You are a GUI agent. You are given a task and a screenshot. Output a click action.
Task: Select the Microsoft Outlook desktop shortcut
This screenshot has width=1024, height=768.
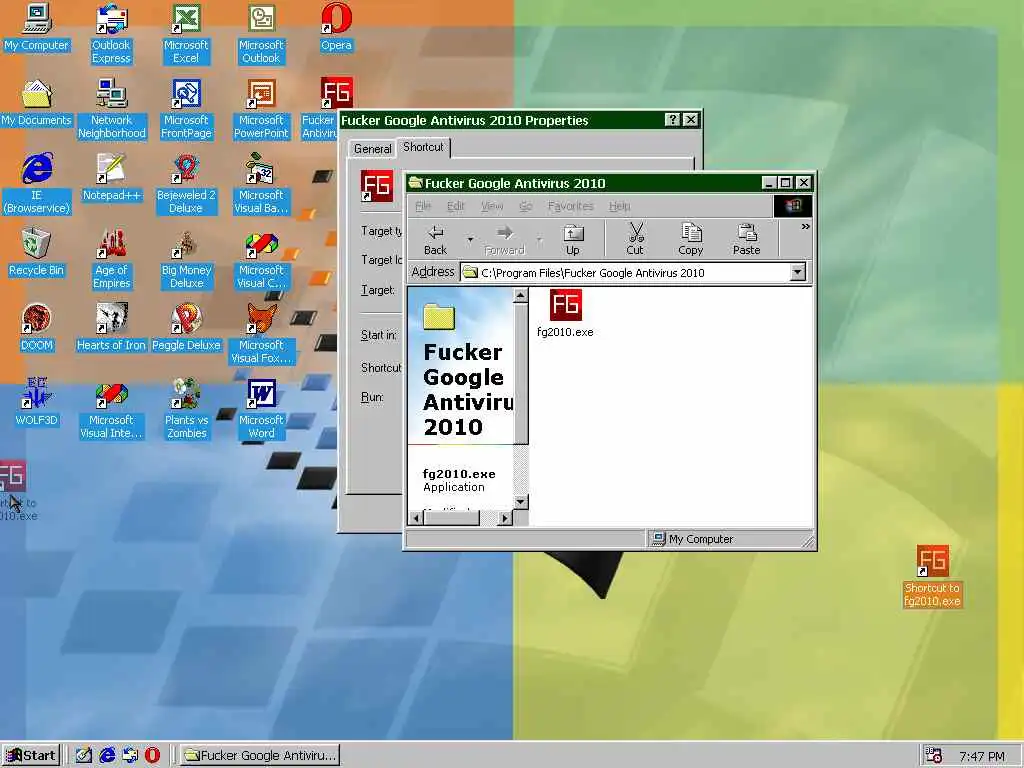pyautogui.click(x=261, y=34)
